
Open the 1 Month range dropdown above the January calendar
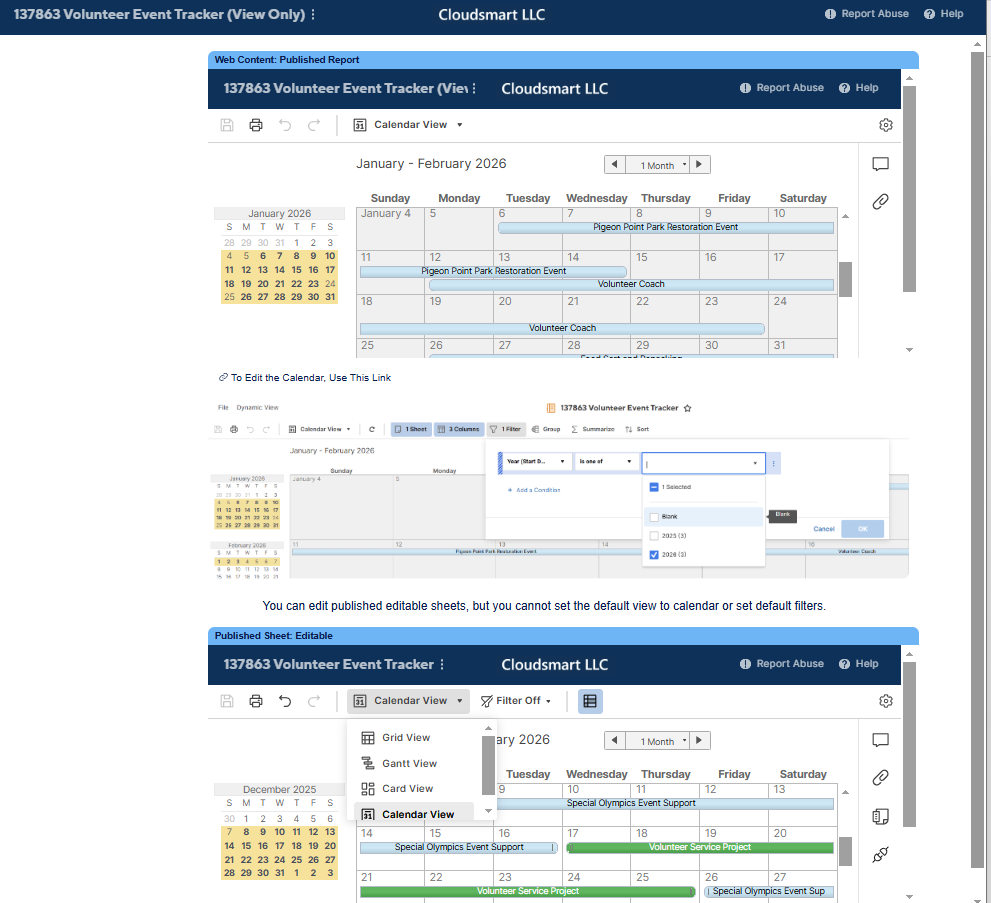[657, 165]
